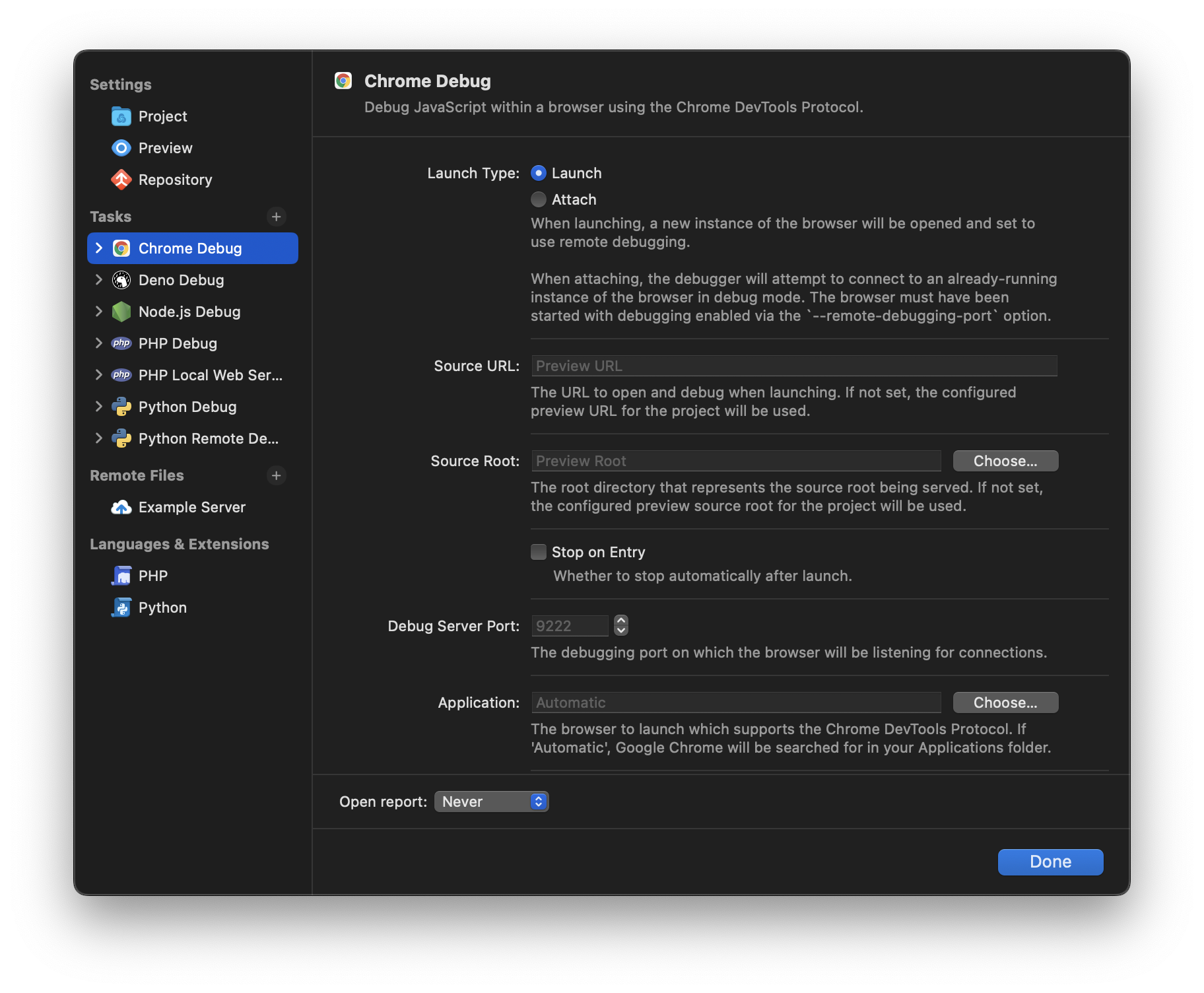Select the Deno Debug task icon
Image resolution: width=1204 pixels, height=993 pixels.
pyautogui.click(x=121, y=281)
